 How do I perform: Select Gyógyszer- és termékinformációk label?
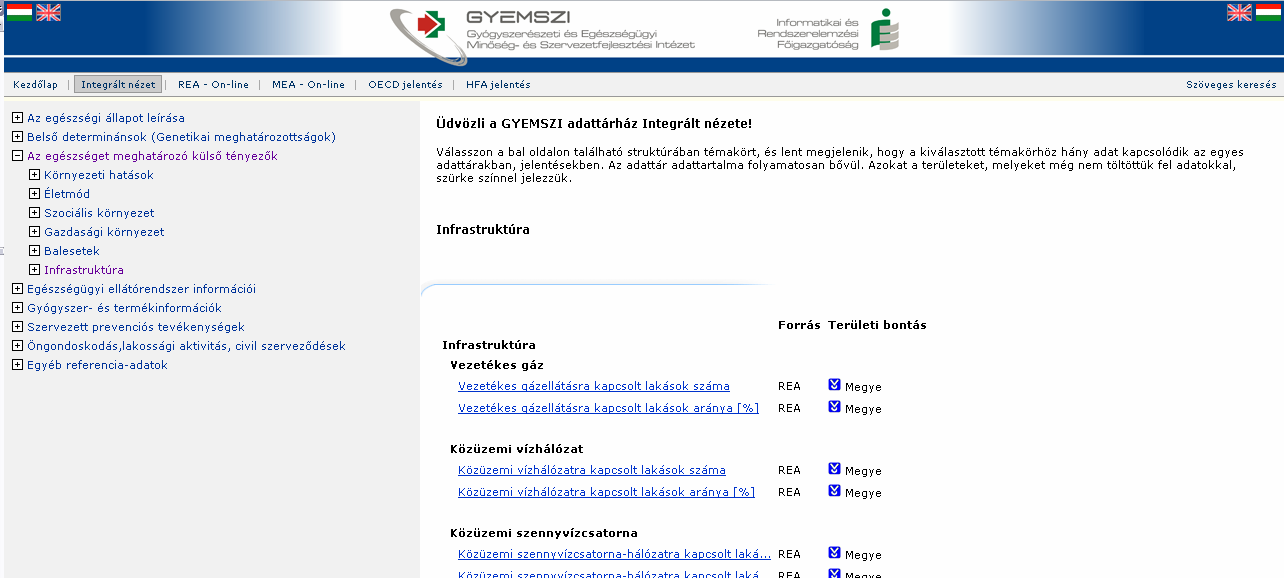[x=124, y=308]
